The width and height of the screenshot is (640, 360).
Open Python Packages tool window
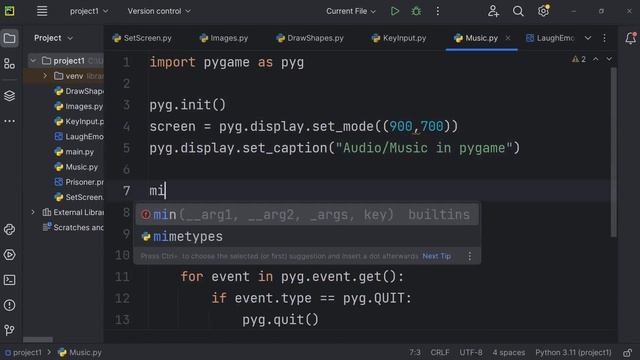point(9,229)
